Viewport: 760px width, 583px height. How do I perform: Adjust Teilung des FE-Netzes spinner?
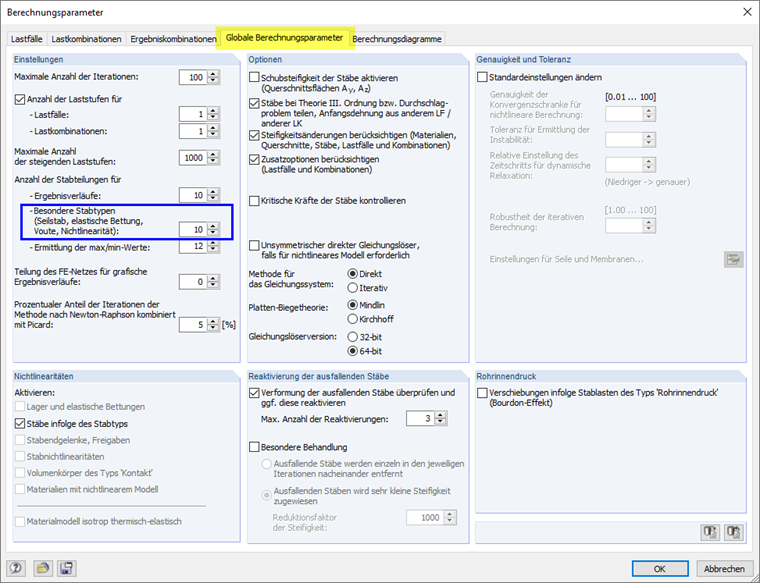coord(213,282)
